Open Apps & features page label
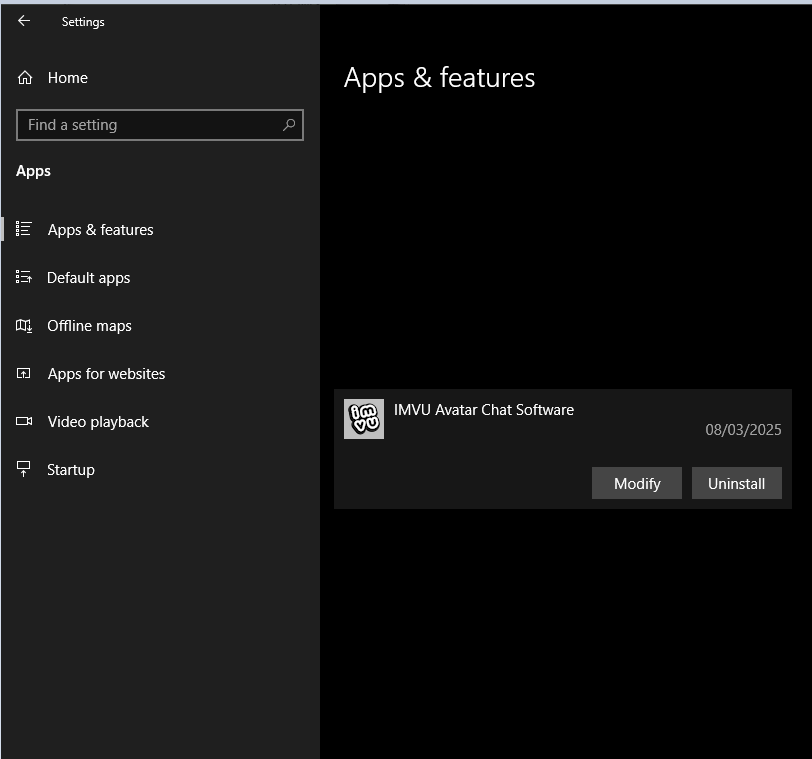The height and width of the screenshot is (759, 812). click(100, 229)
